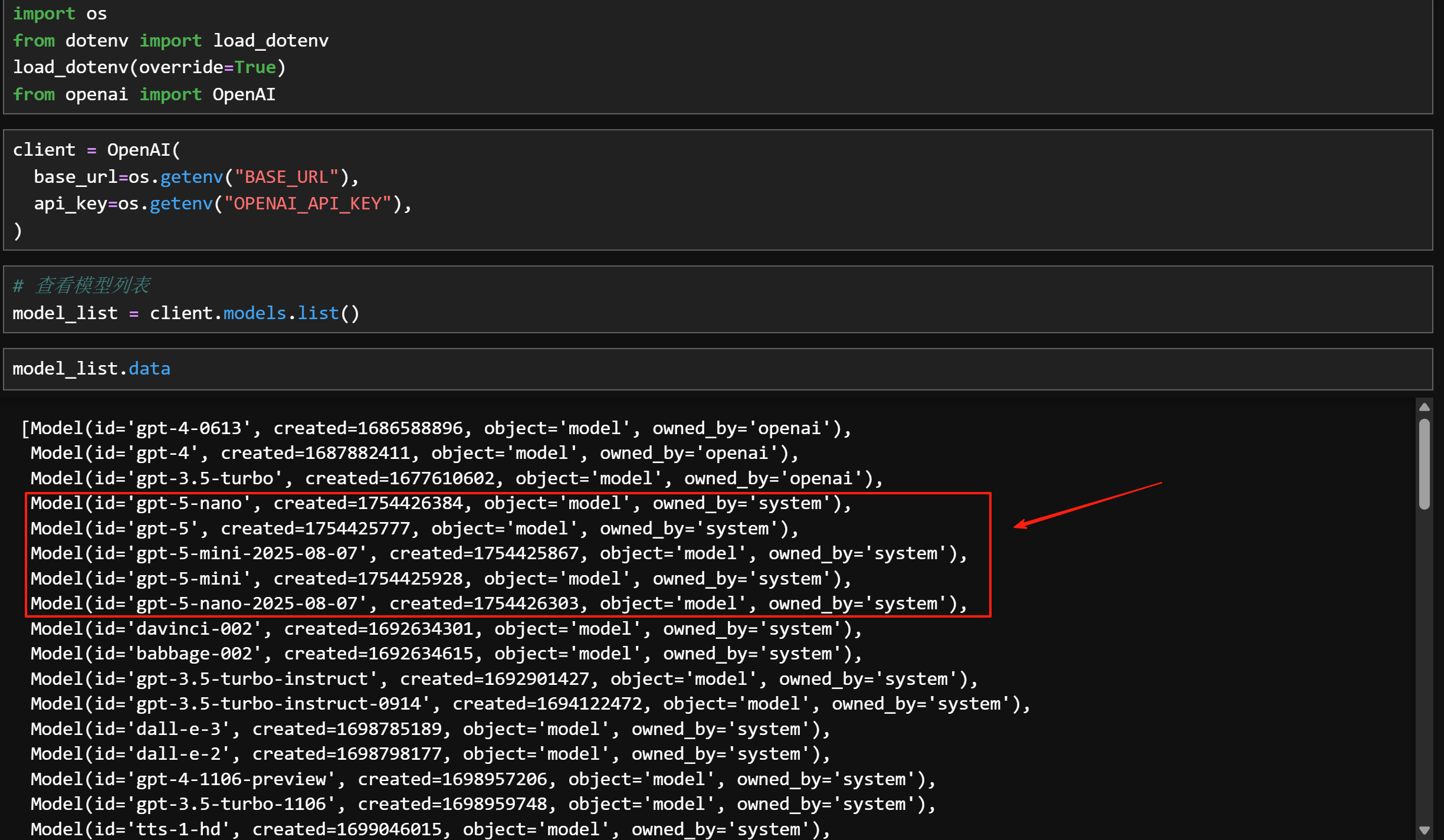Click the 'dall-e-2' output row
1444x840 pixels.
(x=431, y=754)
